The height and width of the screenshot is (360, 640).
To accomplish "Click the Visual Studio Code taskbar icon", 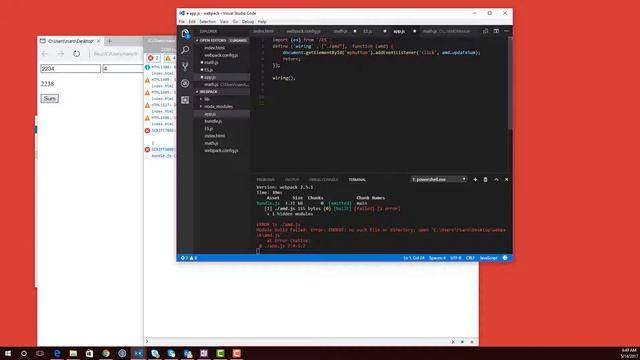I will (x=138, y=353).
